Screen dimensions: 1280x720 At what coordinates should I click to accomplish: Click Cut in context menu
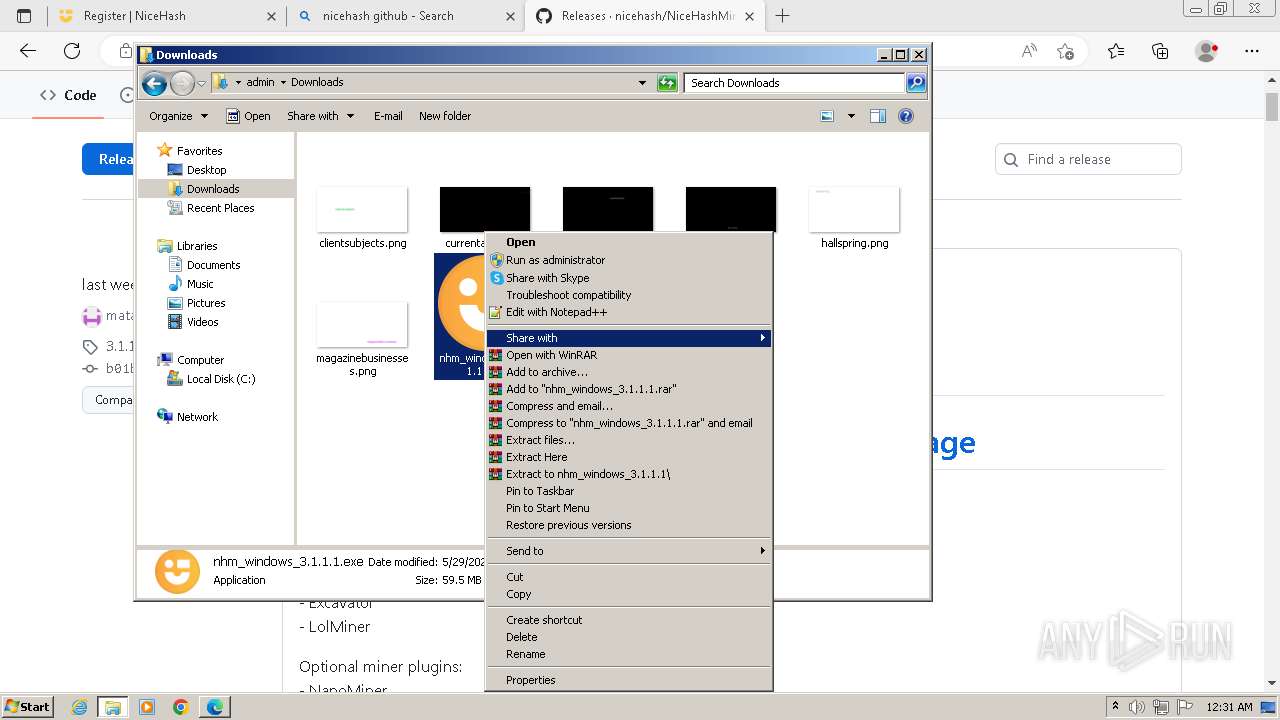point(629,577)
